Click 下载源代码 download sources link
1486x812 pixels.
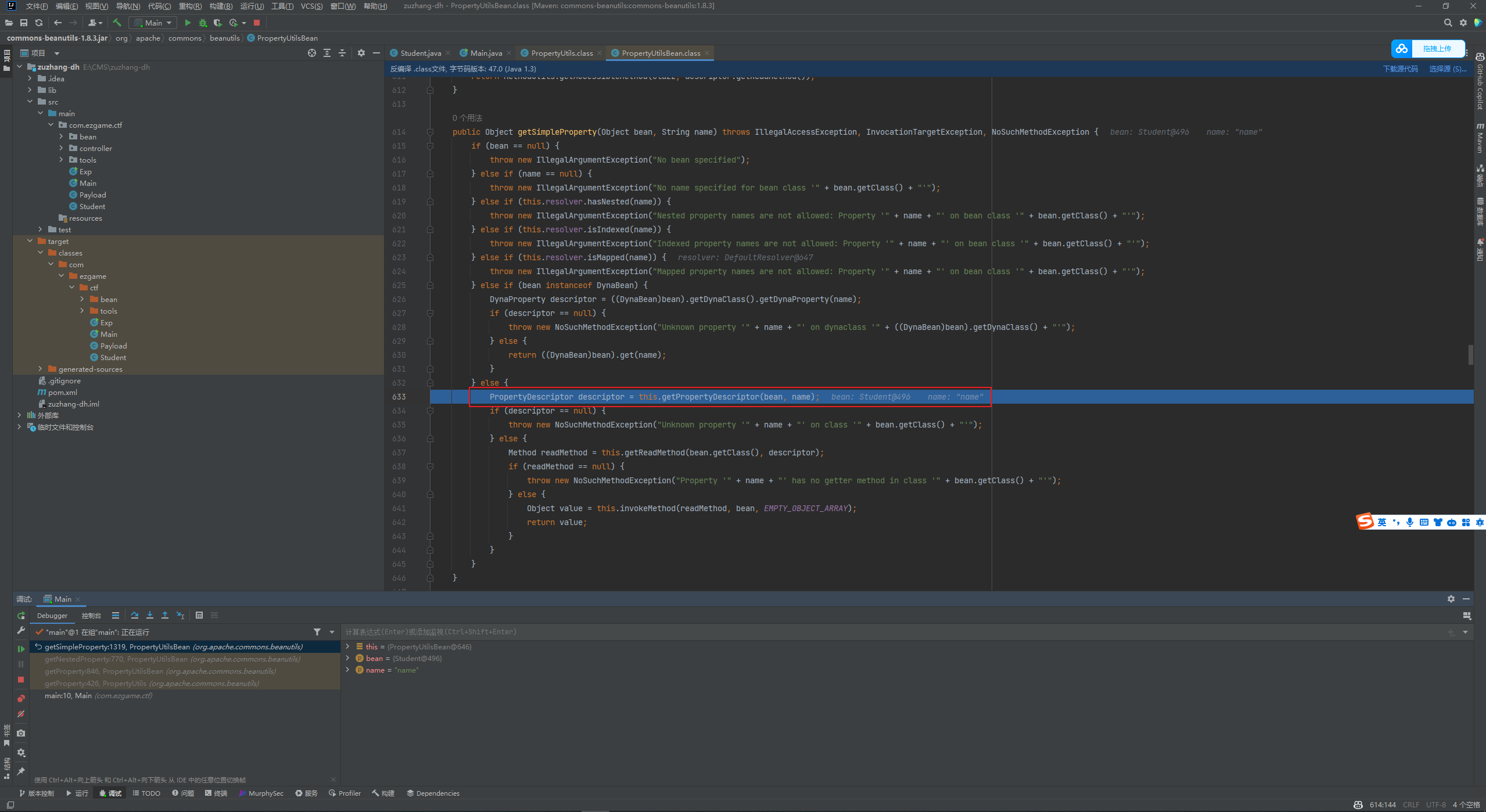click(1400, 69)
